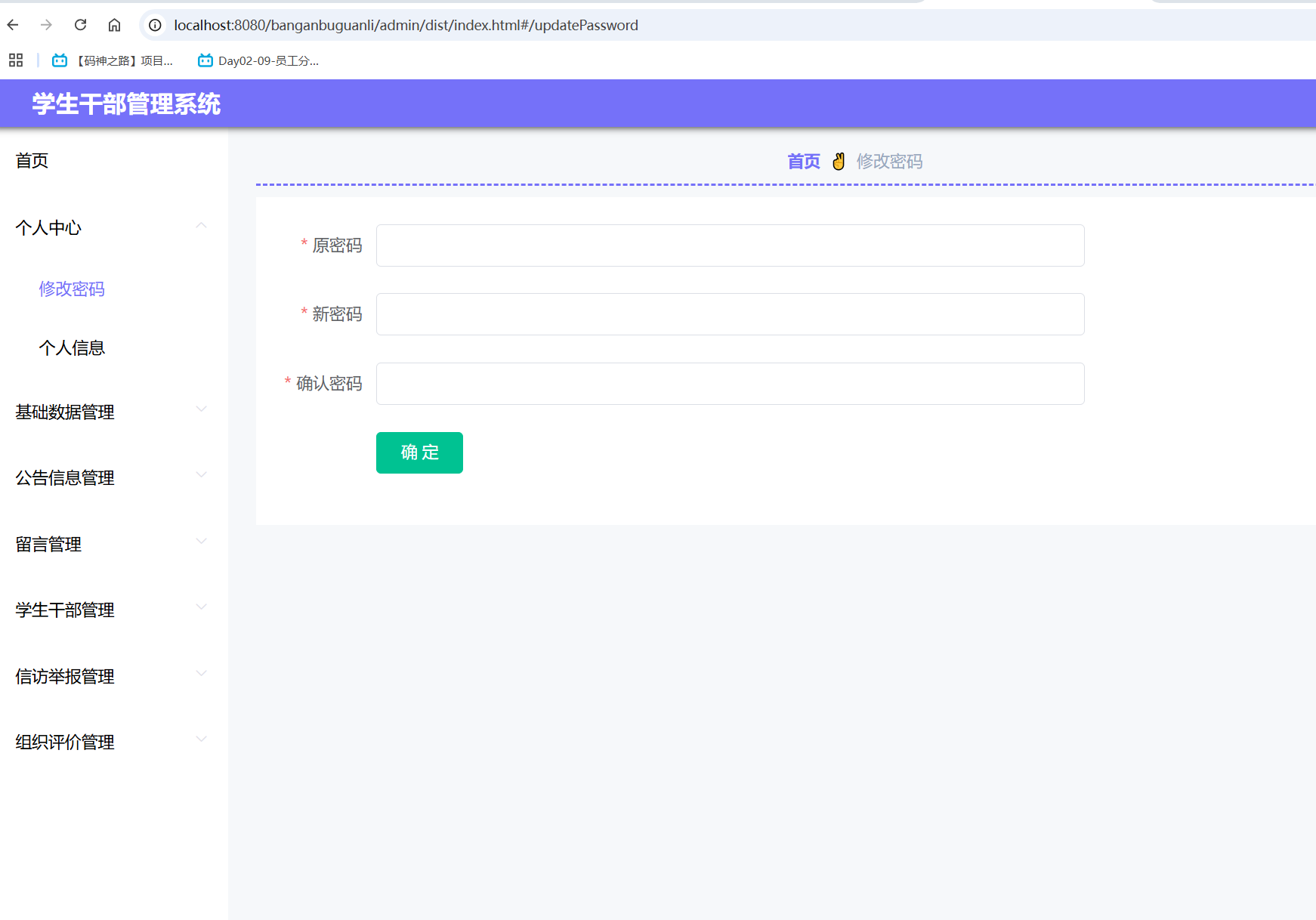Image resolution: width=1316 pixels, height=920 pixels.
Task: Open browser home page icon
Action: tap(114, 25)
